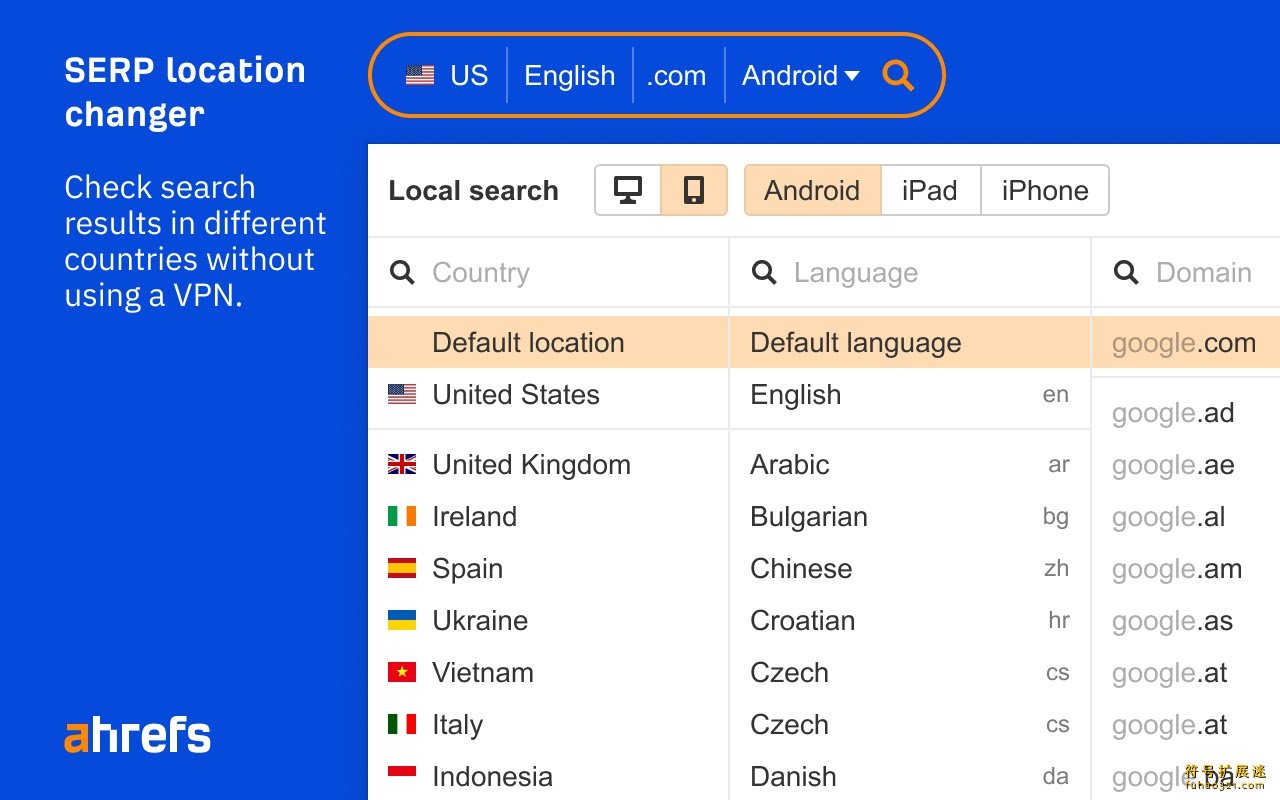Image resolution: width=1280 pixels, height=800 pixels.
Task: Click the United Kingdom flag icon
Action: [402, 464]
